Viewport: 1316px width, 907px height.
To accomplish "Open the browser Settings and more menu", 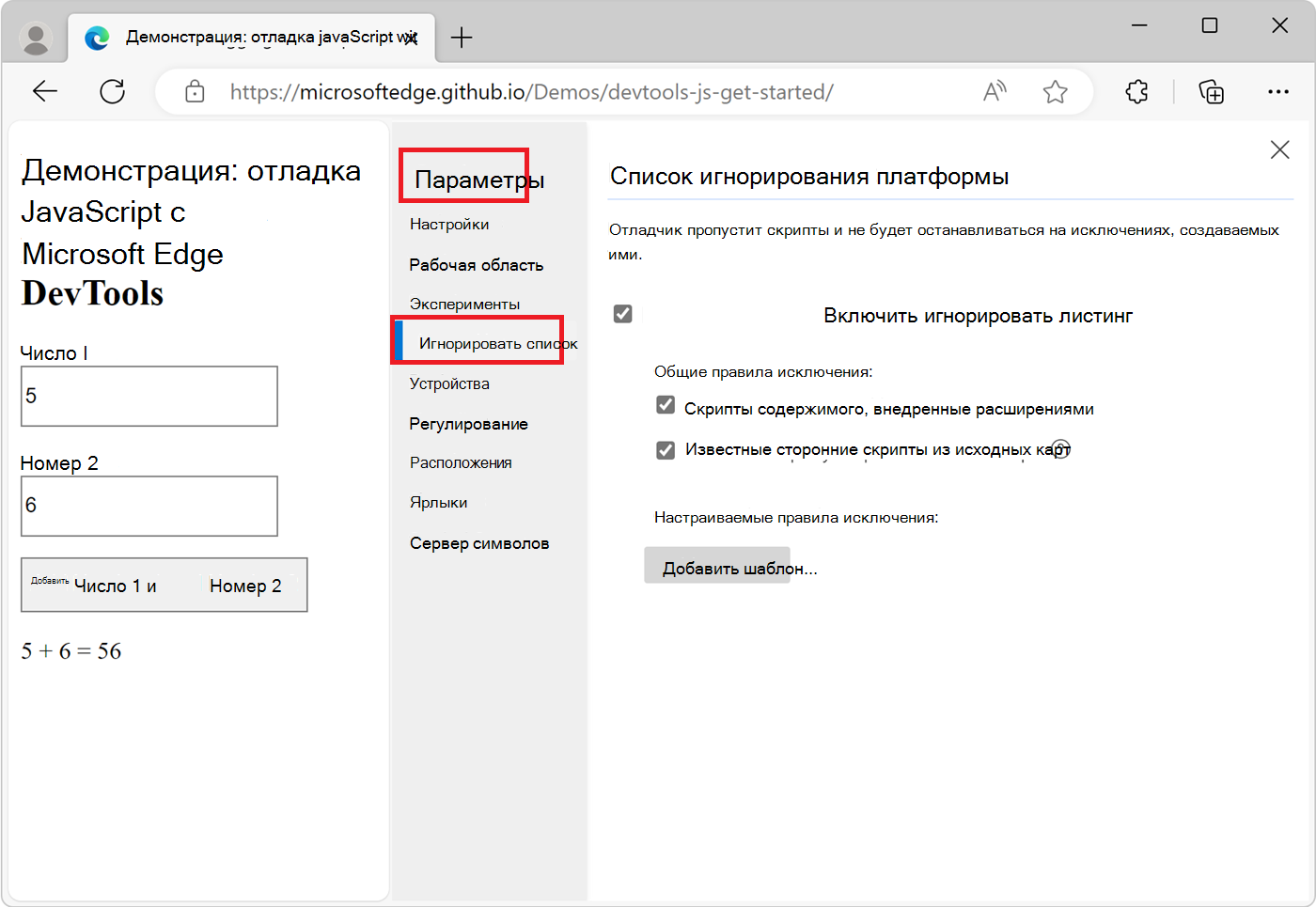I will point(1278,91).
